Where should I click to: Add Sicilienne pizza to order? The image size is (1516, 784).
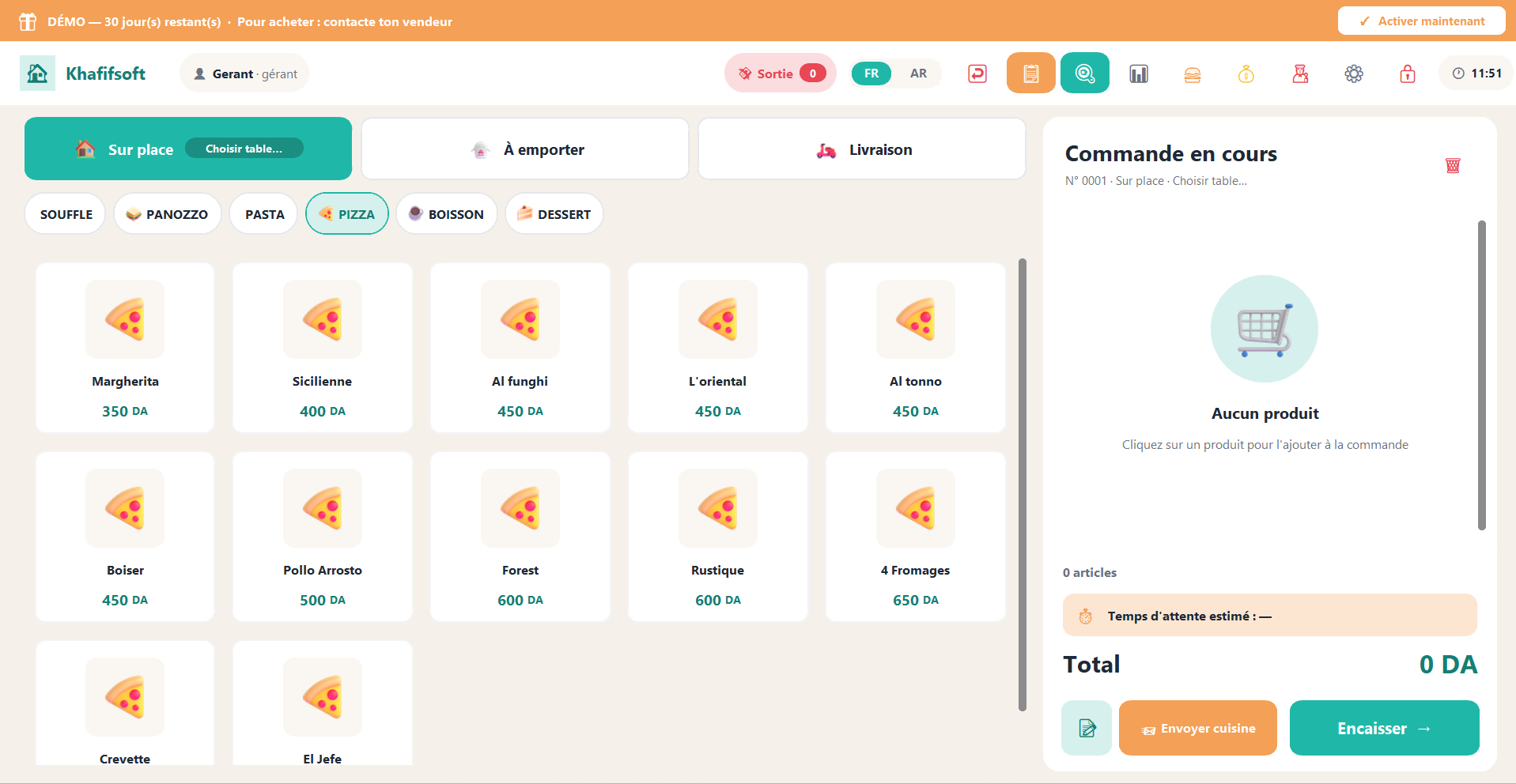pyautogui.click(x=323, y=348)
